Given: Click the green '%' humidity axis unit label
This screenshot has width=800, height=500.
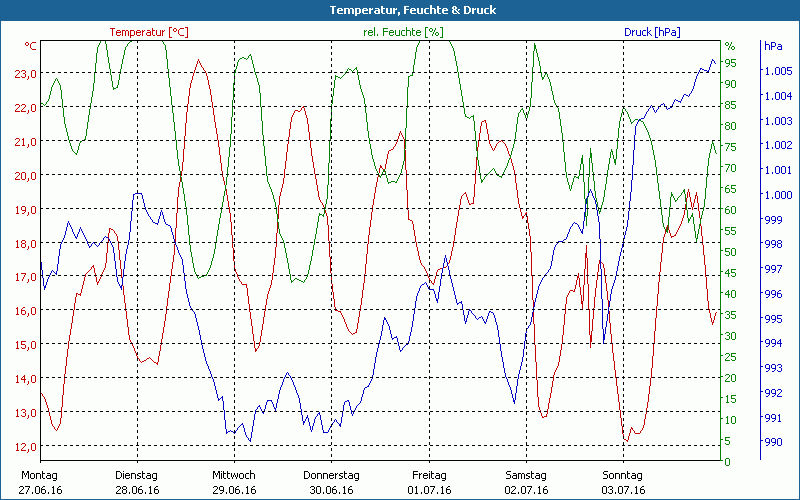Looking at the screenshot, I should click(x=729, y=46).
